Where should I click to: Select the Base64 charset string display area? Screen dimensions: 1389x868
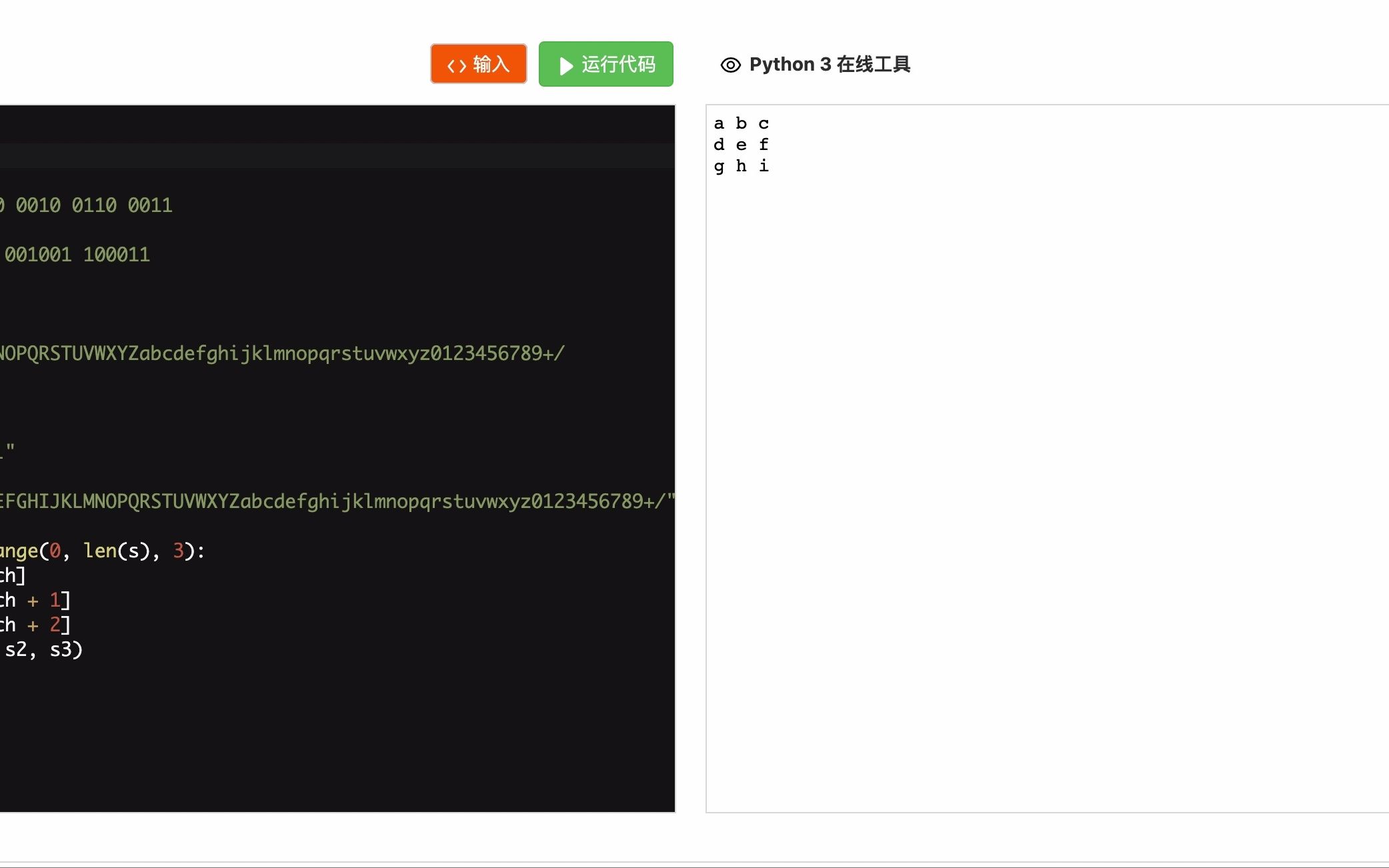click(282, 353)
